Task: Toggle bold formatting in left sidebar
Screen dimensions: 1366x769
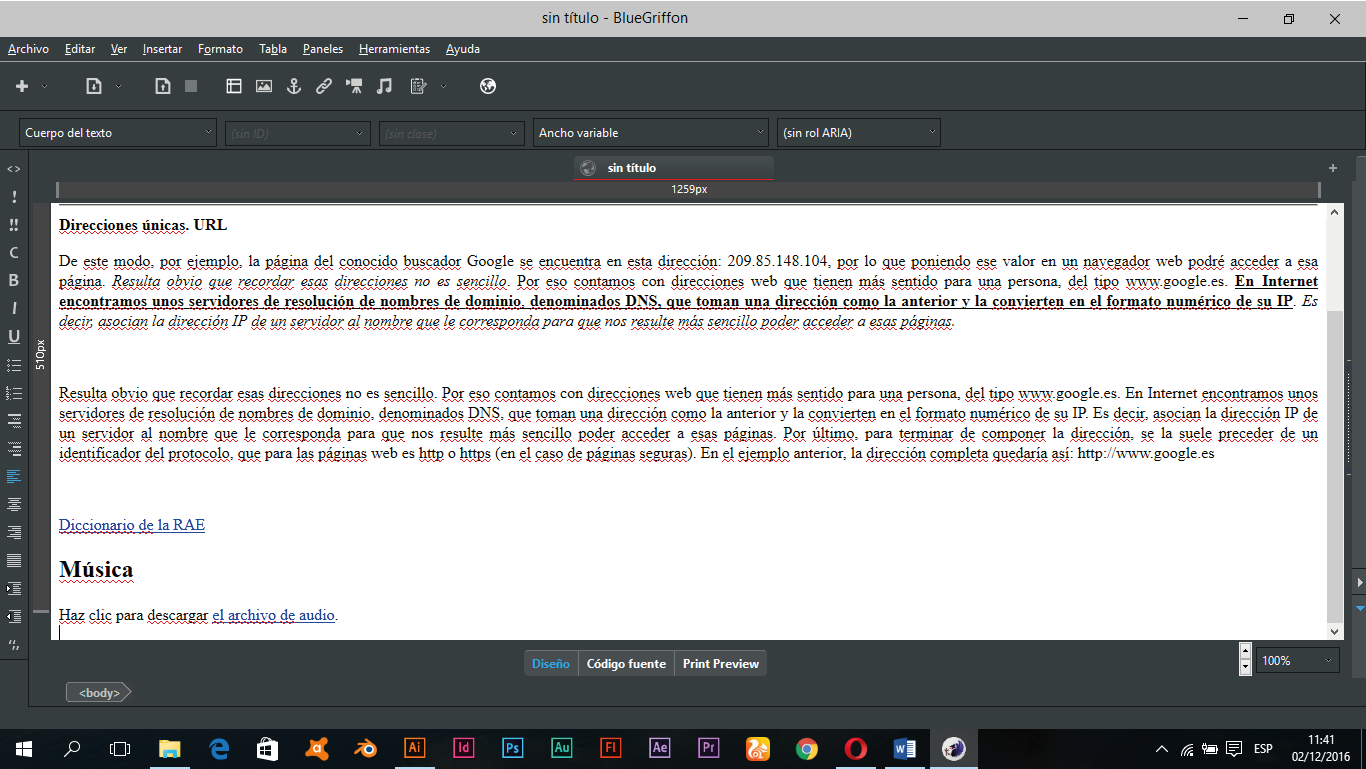Action: 14,280
